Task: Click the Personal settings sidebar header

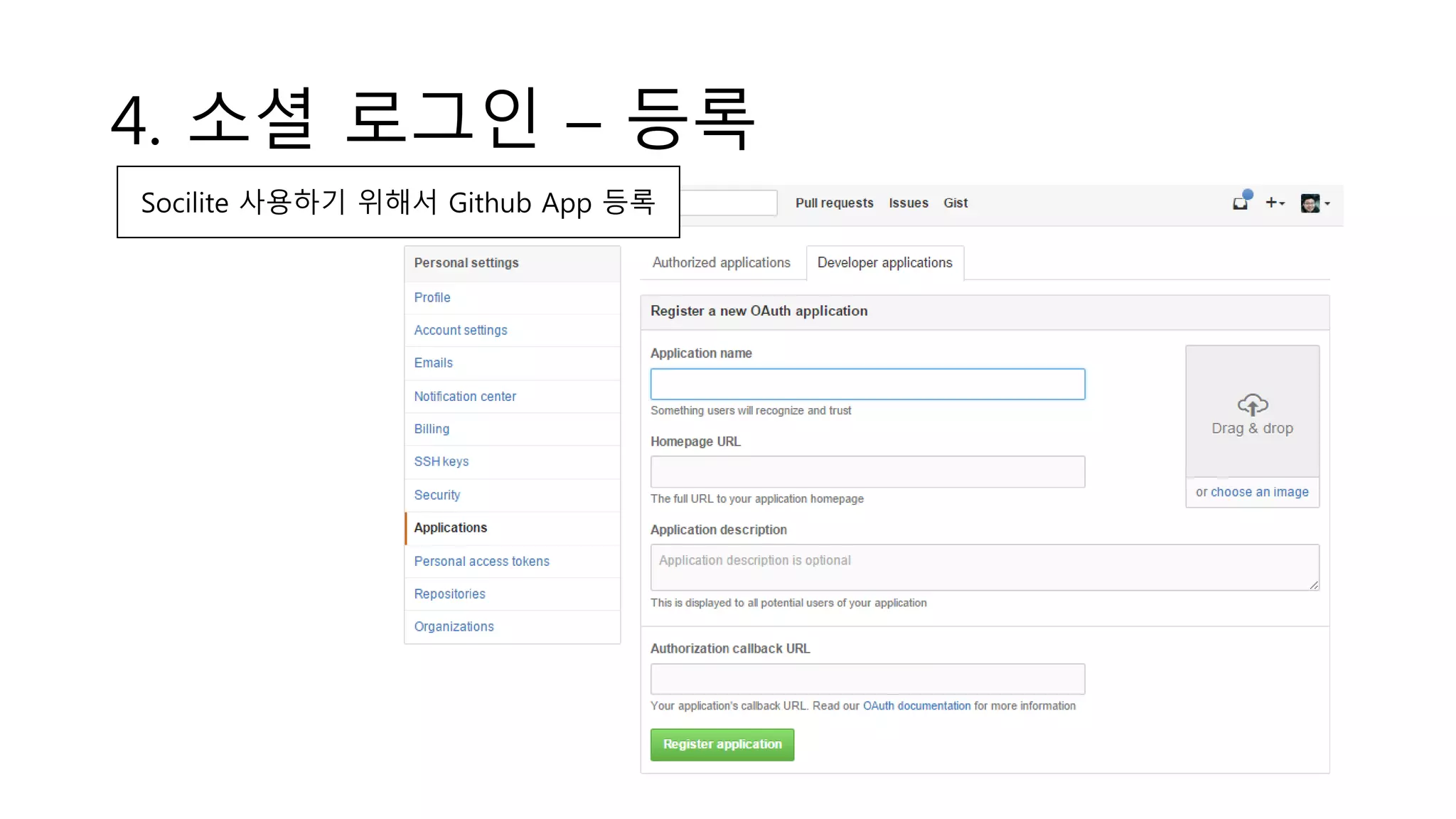Action: [512, 263]
